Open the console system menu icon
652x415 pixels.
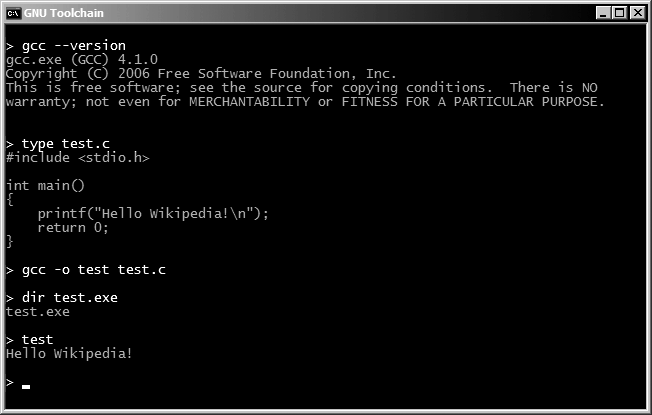tap(13, 12)
